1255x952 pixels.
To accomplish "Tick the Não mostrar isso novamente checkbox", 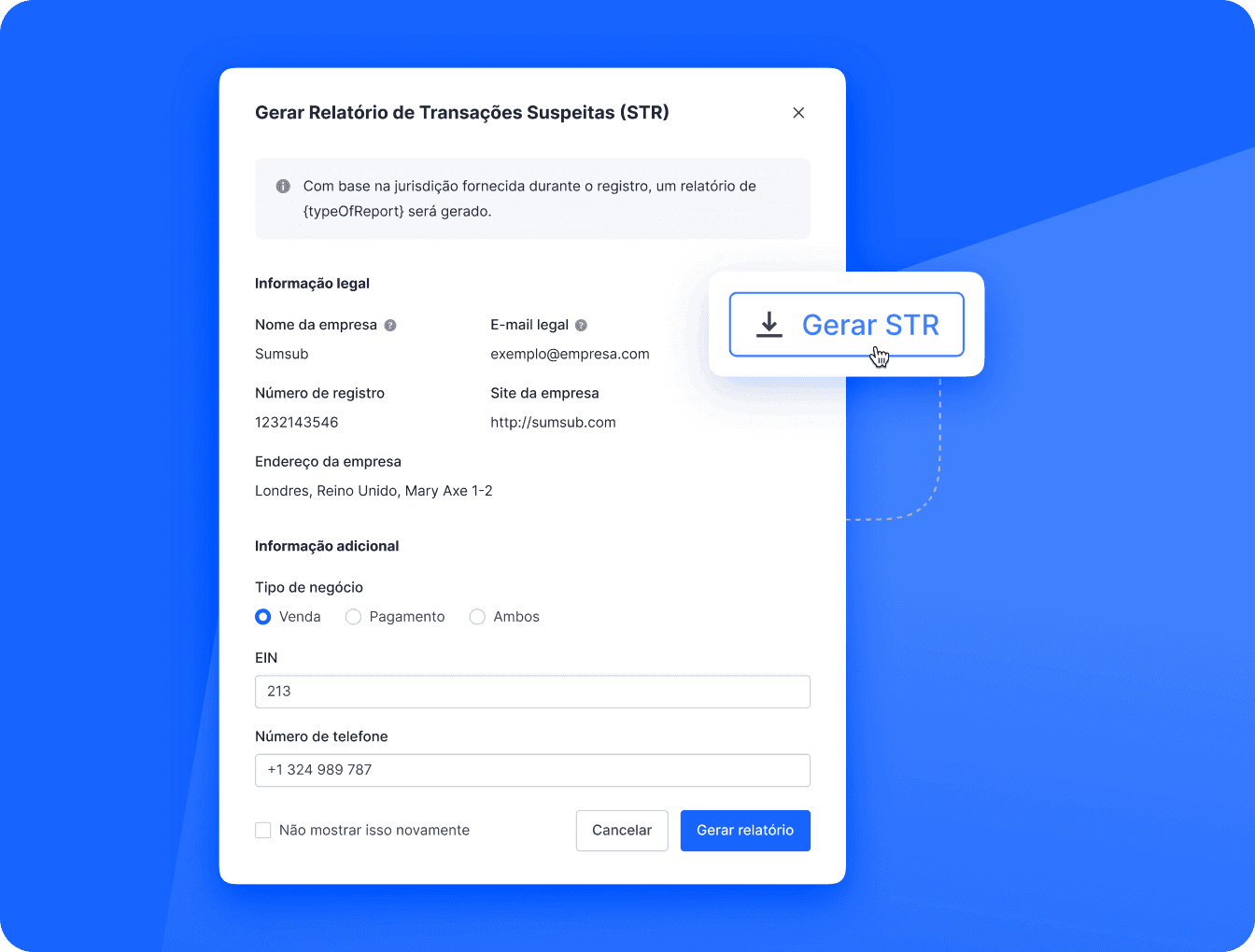I will click(263, 831).
